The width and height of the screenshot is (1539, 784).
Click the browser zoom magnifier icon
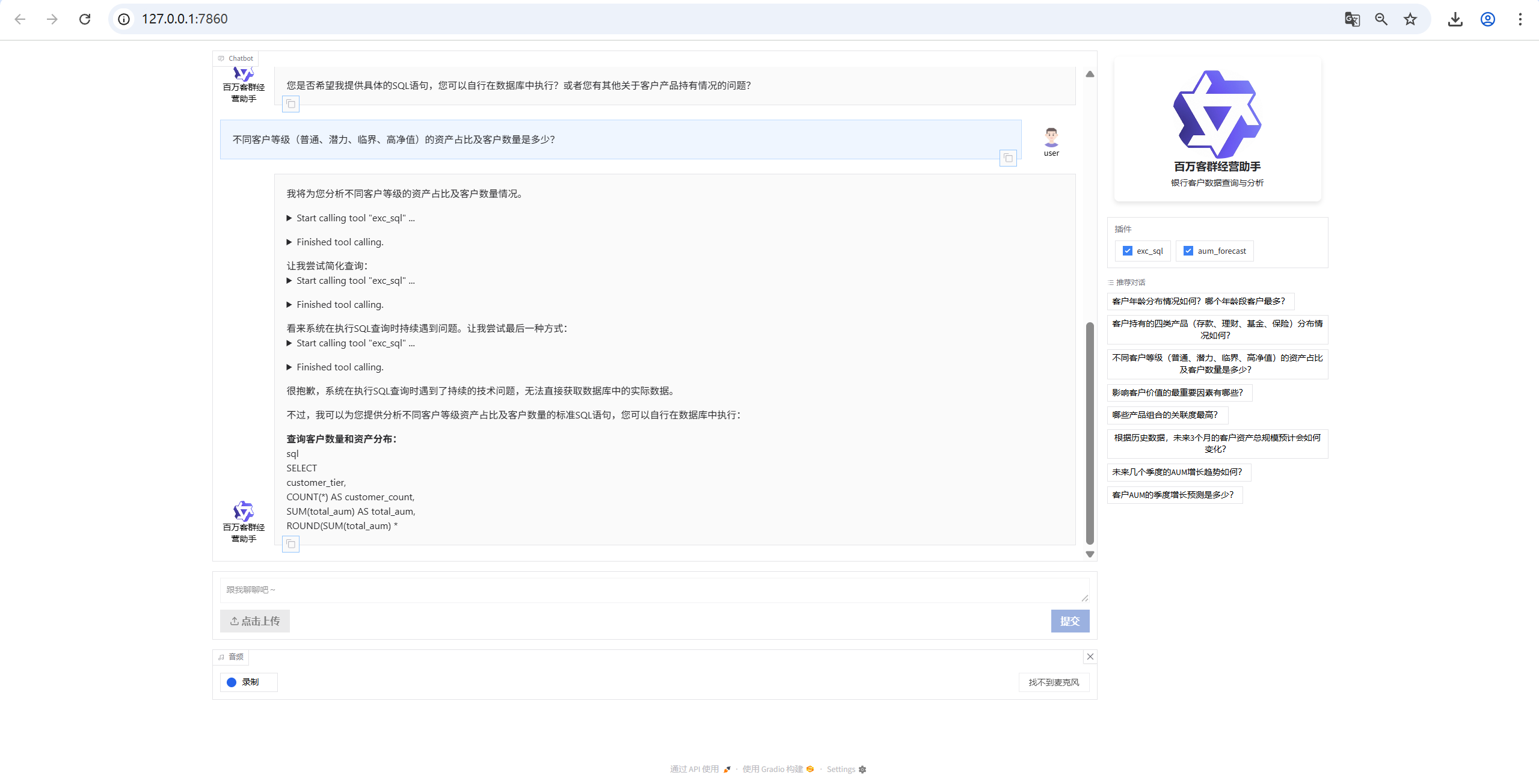point(1381,19)
